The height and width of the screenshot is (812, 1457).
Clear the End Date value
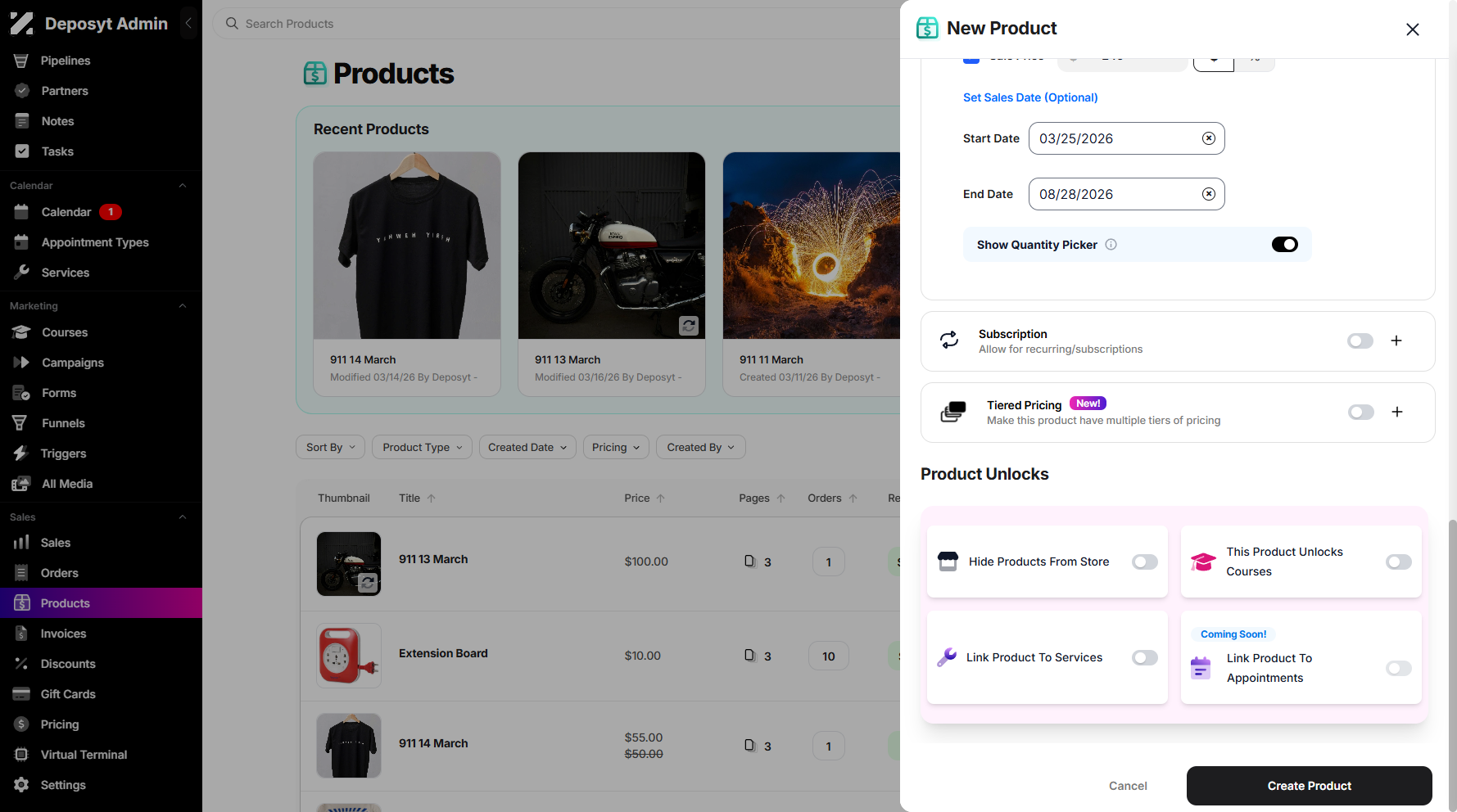click(x=1208, y=194)
